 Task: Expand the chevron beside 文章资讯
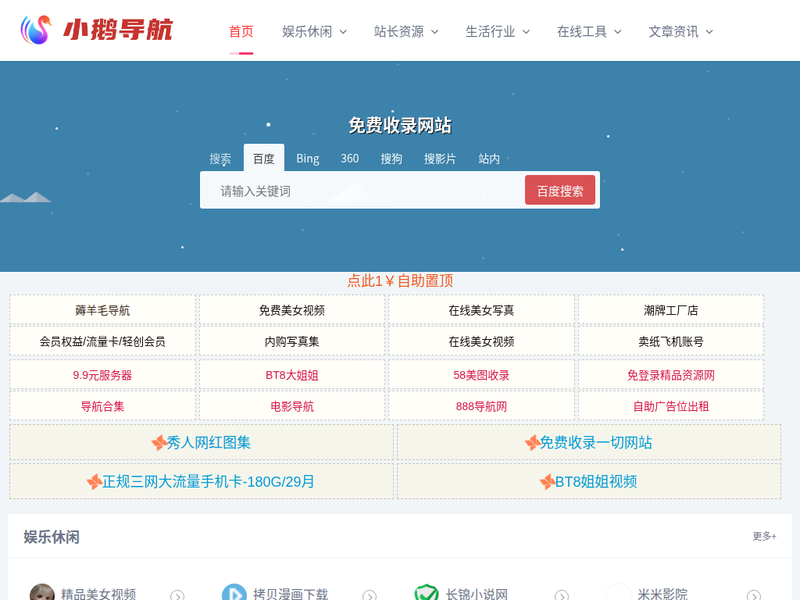(x=709, y=32)
